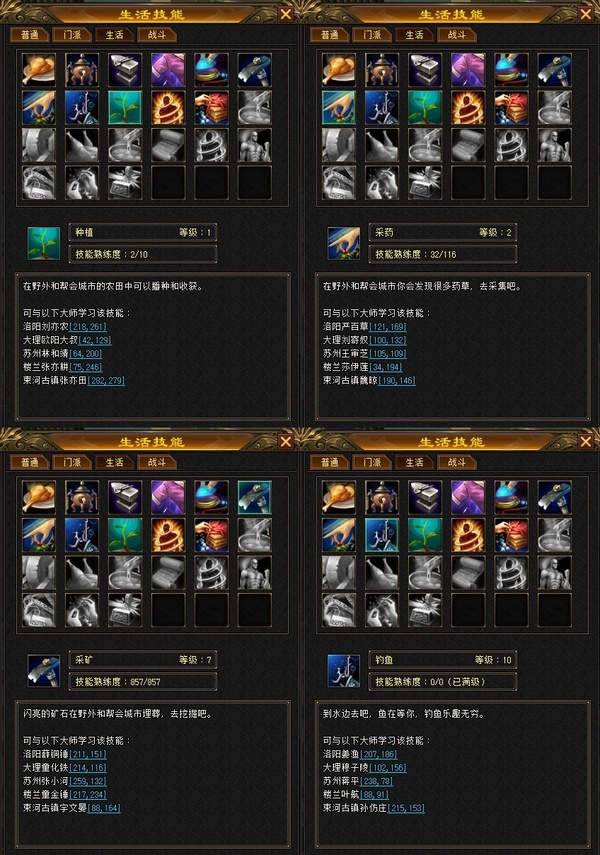600x855 pixels.
Task: Select the purple robe tailoring icon in the 采矿 panel
Action: [168, 498]
